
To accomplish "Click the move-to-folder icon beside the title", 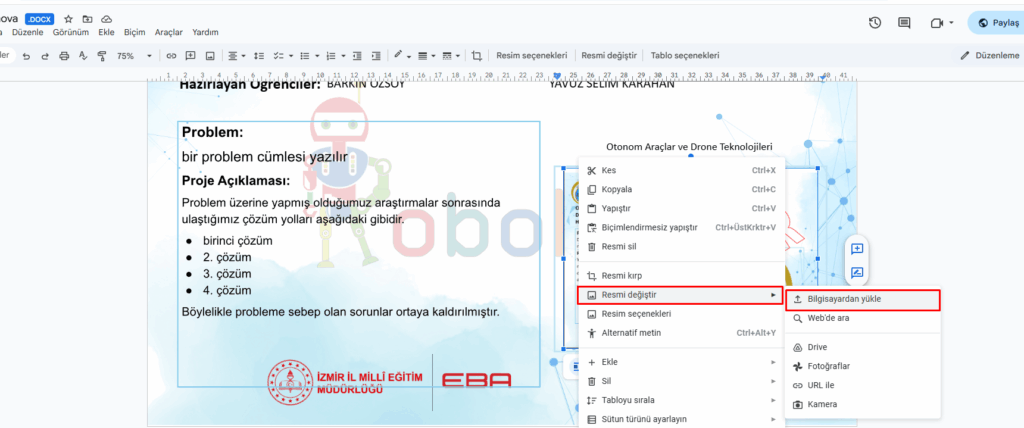I will [88, 20].
